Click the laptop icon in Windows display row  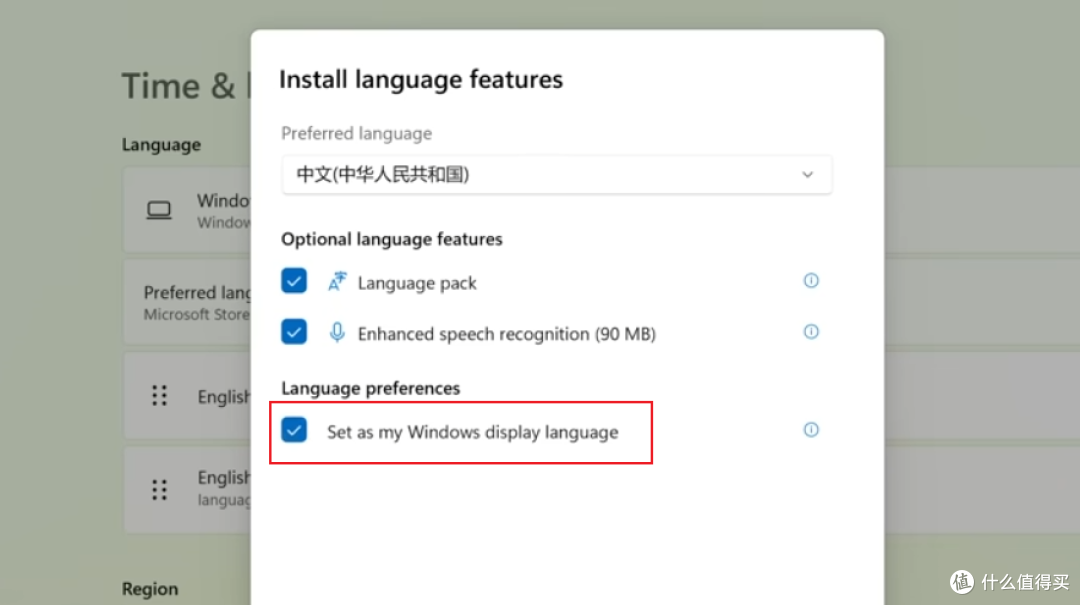coord(159,210)
